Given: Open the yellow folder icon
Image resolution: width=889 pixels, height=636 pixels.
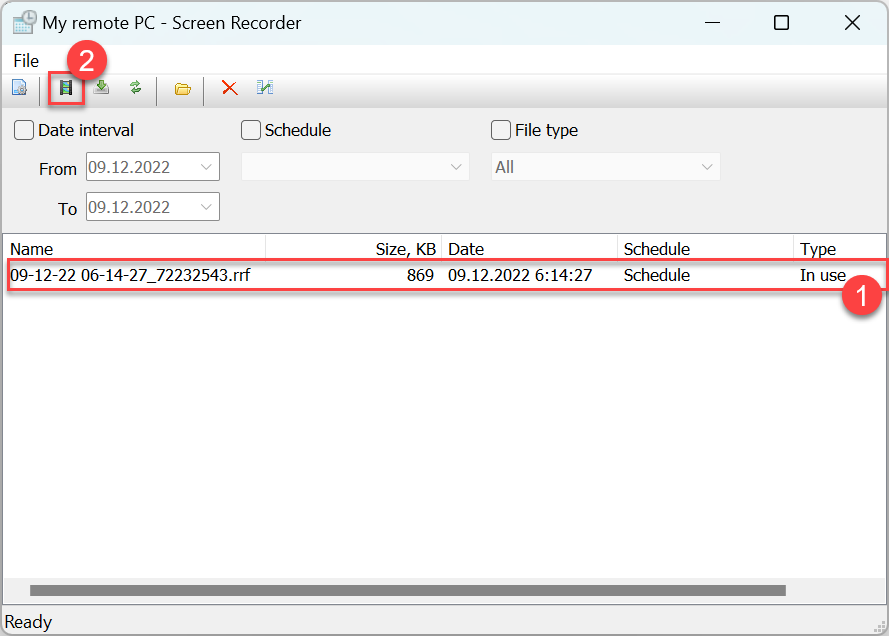Looking at the screenshot, I should pyautogui.click(x=182, y=88).
